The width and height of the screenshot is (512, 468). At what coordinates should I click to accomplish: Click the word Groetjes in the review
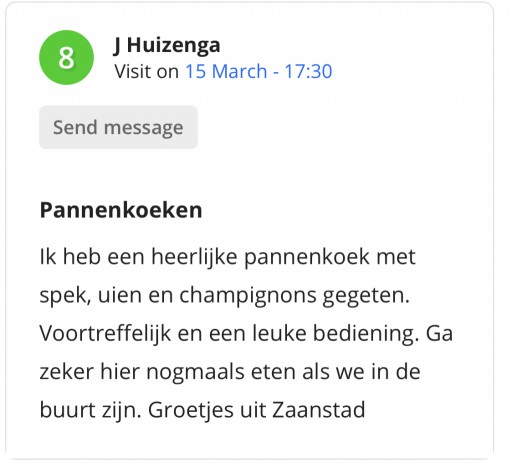pos(191,410)
